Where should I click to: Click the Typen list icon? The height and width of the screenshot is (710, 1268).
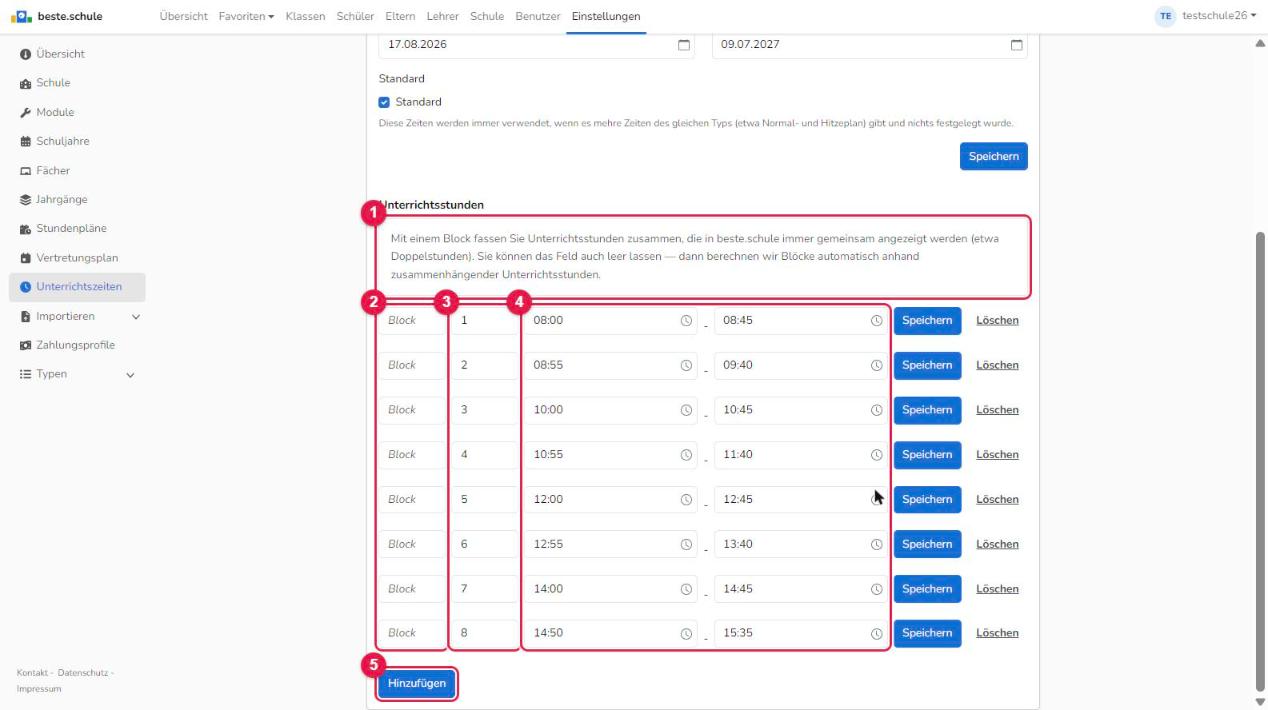click(25, 374)
